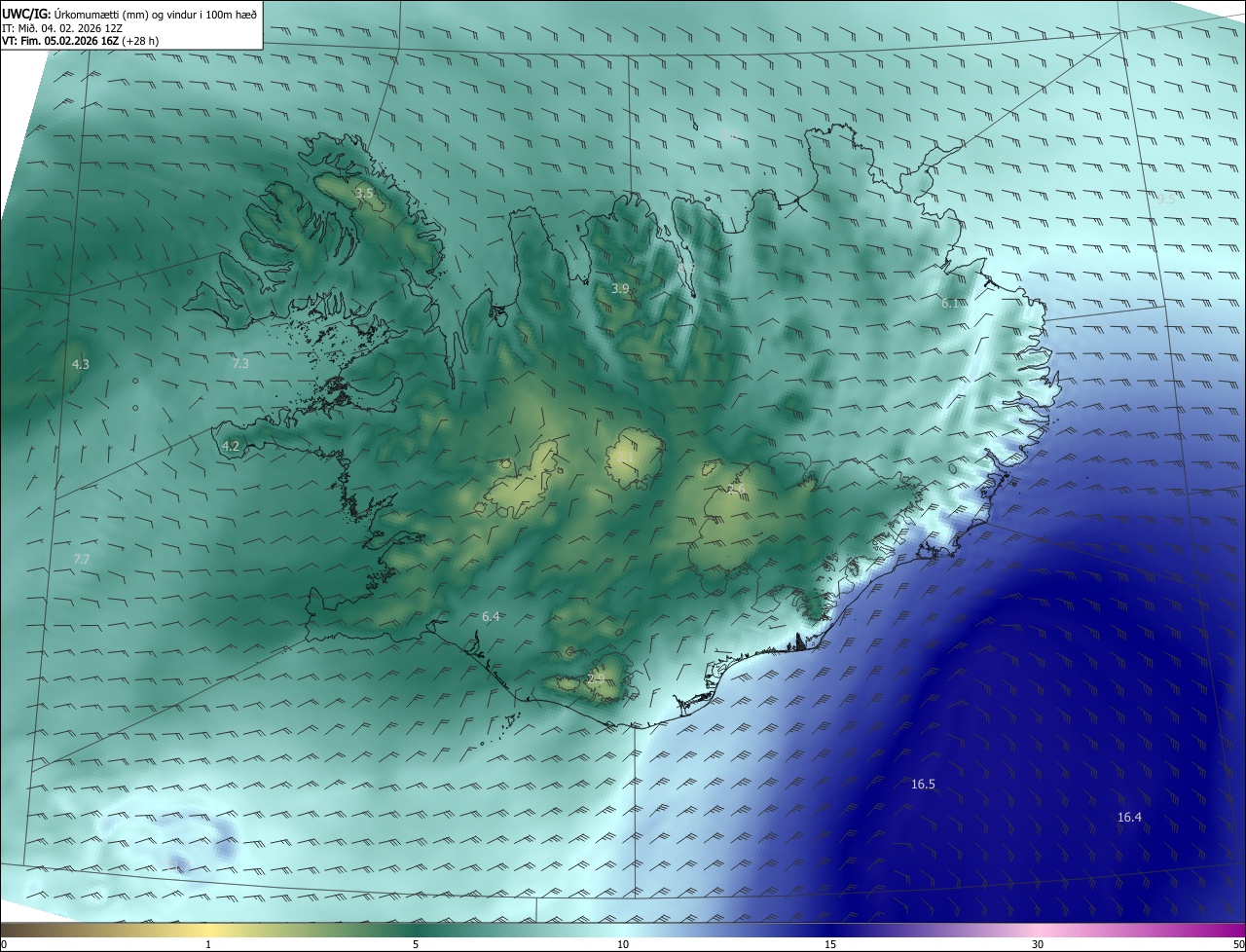
Task: Click the colour scale tick label 1
Action: (x=208, y=944)
